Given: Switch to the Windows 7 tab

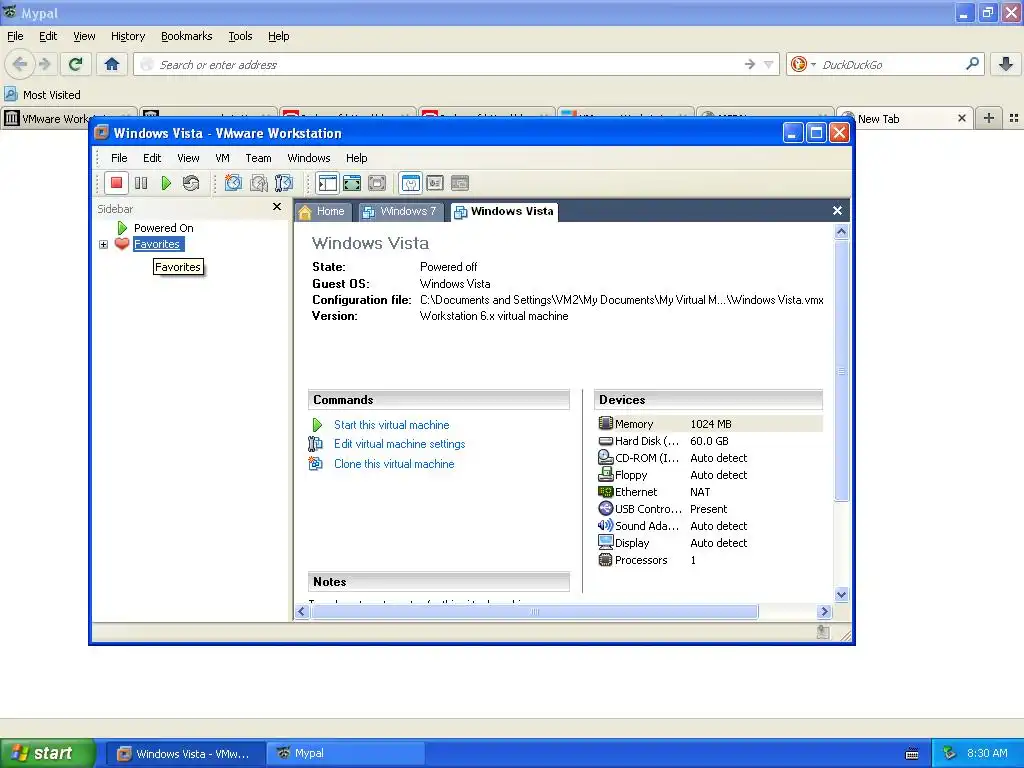Looking at the screenshot, I should tap(400, 212).
